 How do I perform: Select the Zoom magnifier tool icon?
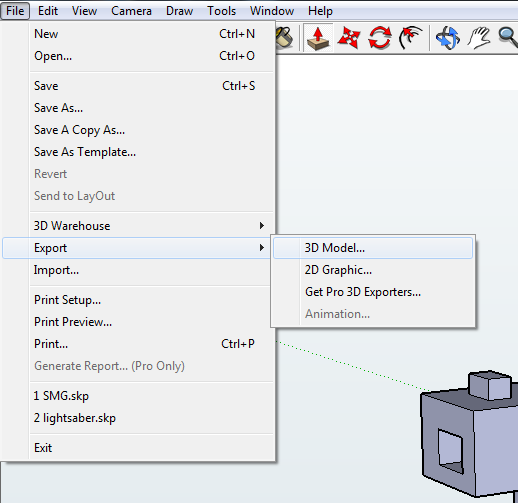coord(508,38)
